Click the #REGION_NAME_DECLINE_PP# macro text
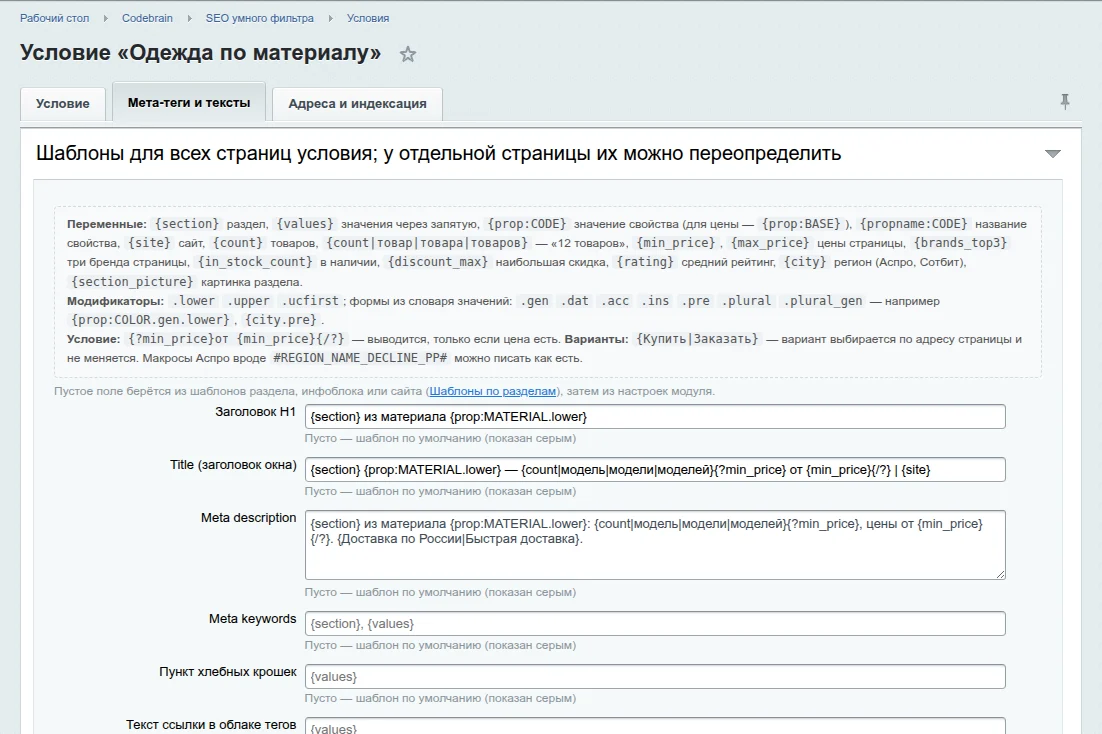 (x=360, y=358)
